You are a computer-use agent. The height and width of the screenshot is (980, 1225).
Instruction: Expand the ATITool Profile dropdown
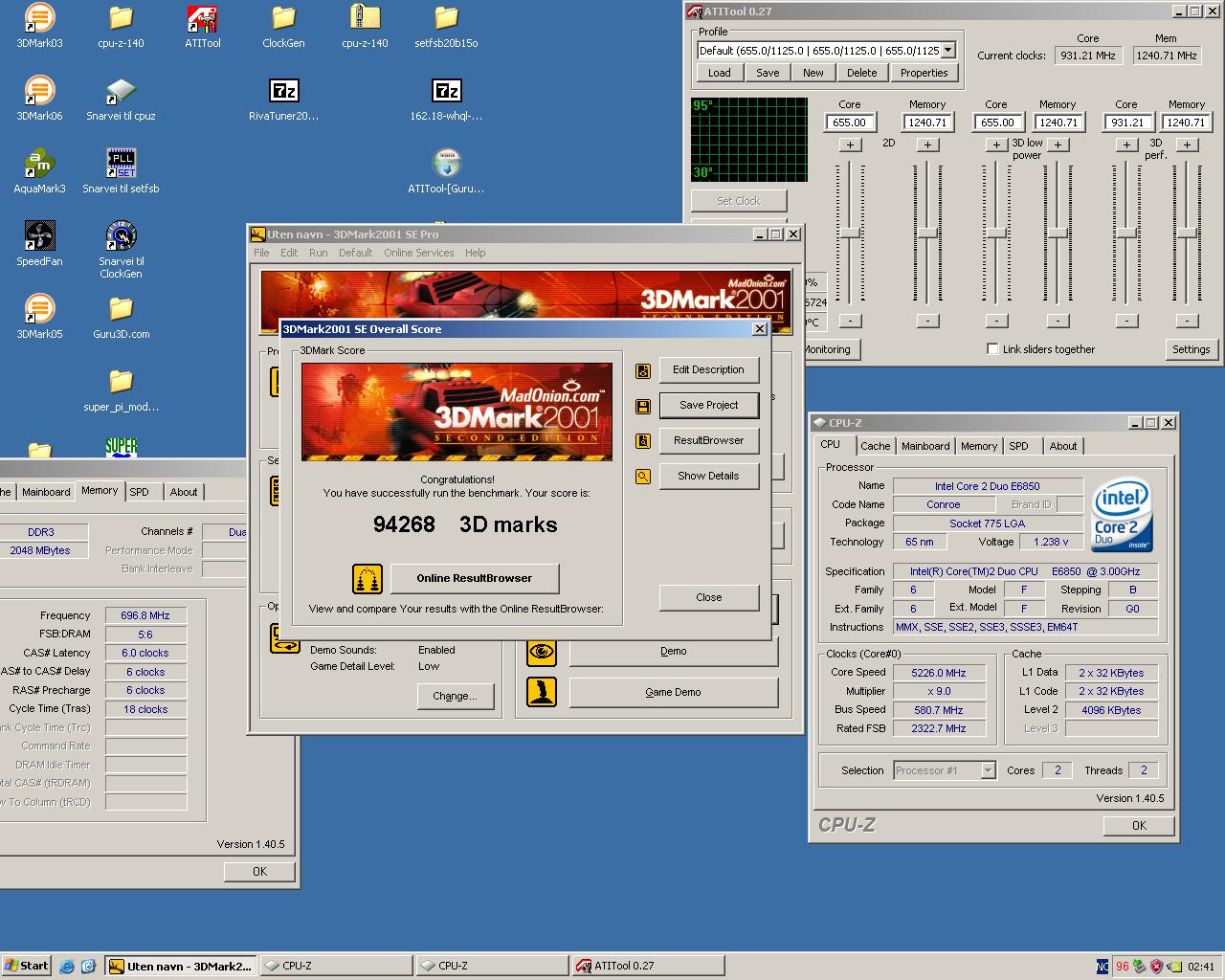948,50
